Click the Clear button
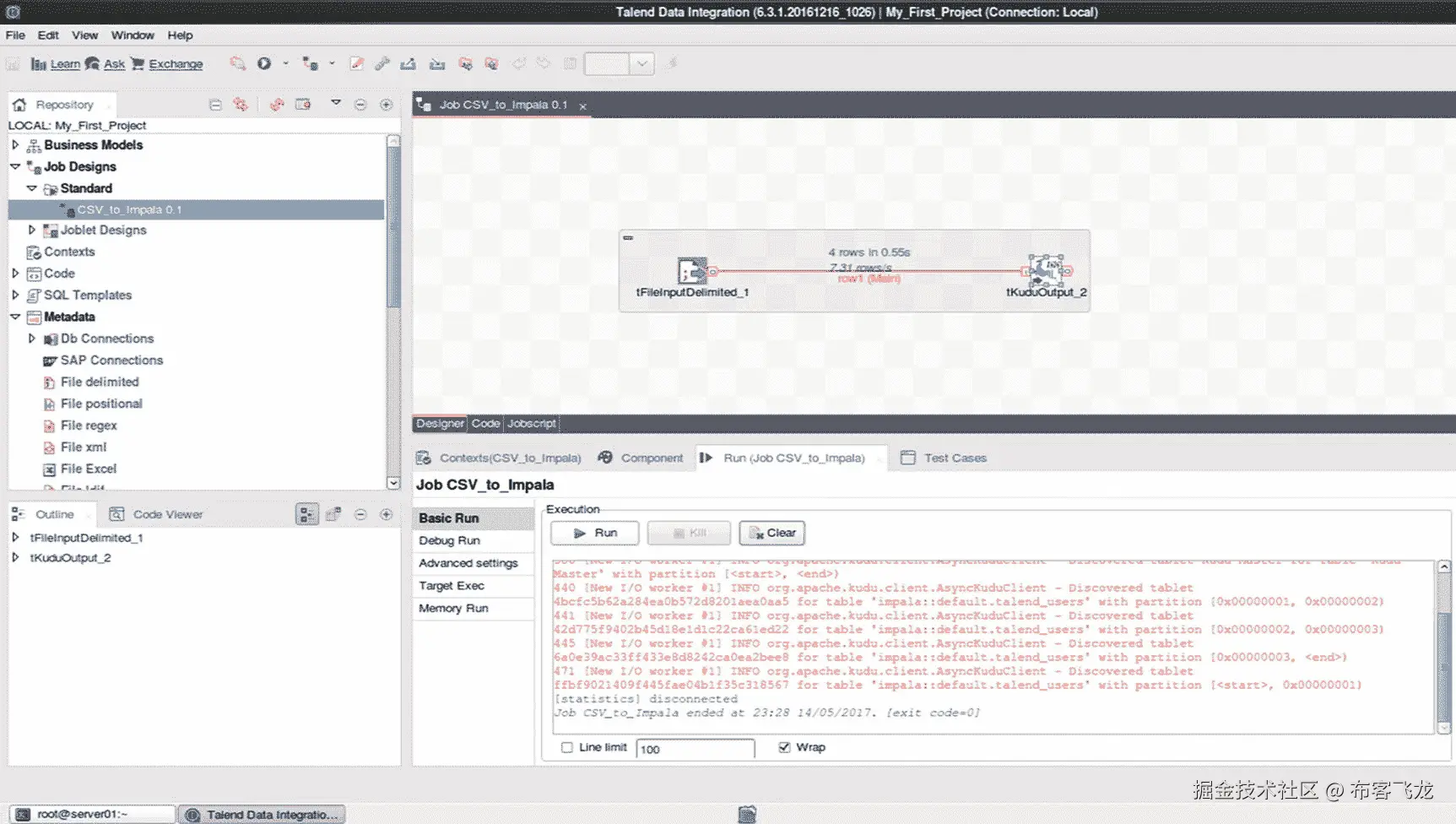Image resolution: width=1456 pixels, height=824 pixels. (772, 533)
